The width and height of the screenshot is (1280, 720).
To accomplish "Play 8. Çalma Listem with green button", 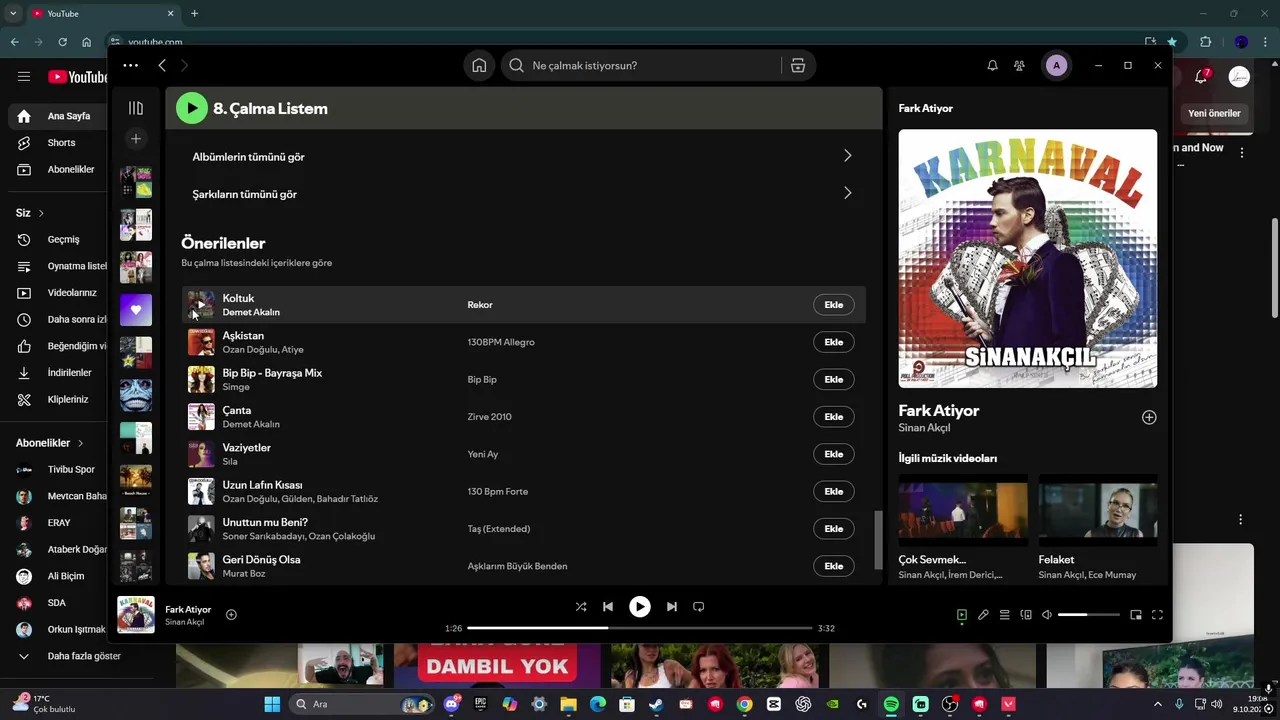I will coord(192,108).
